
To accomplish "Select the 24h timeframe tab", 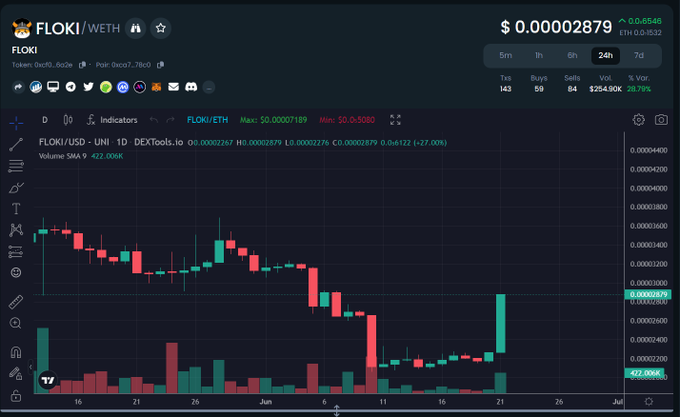I will (x=605, y=55).
